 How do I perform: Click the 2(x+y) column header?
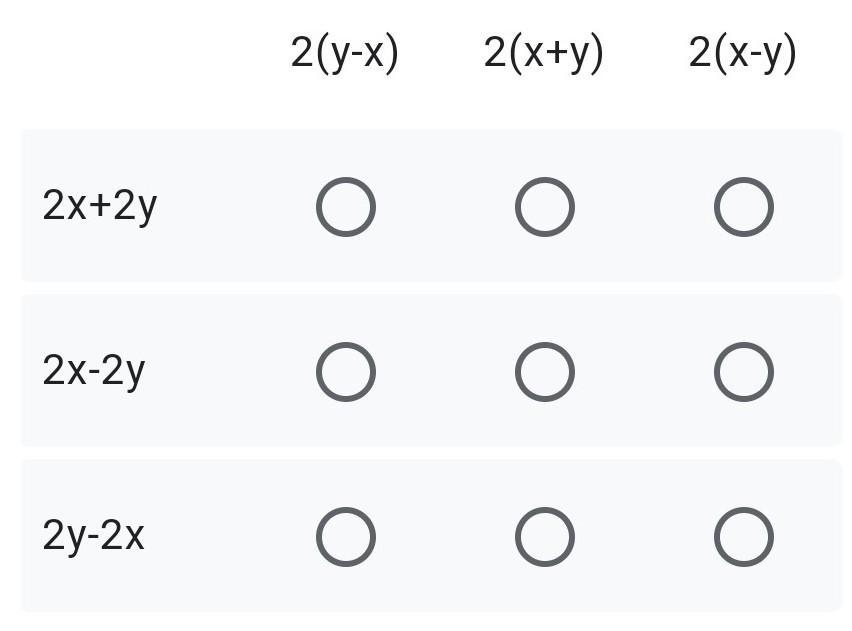click(544, 53)
